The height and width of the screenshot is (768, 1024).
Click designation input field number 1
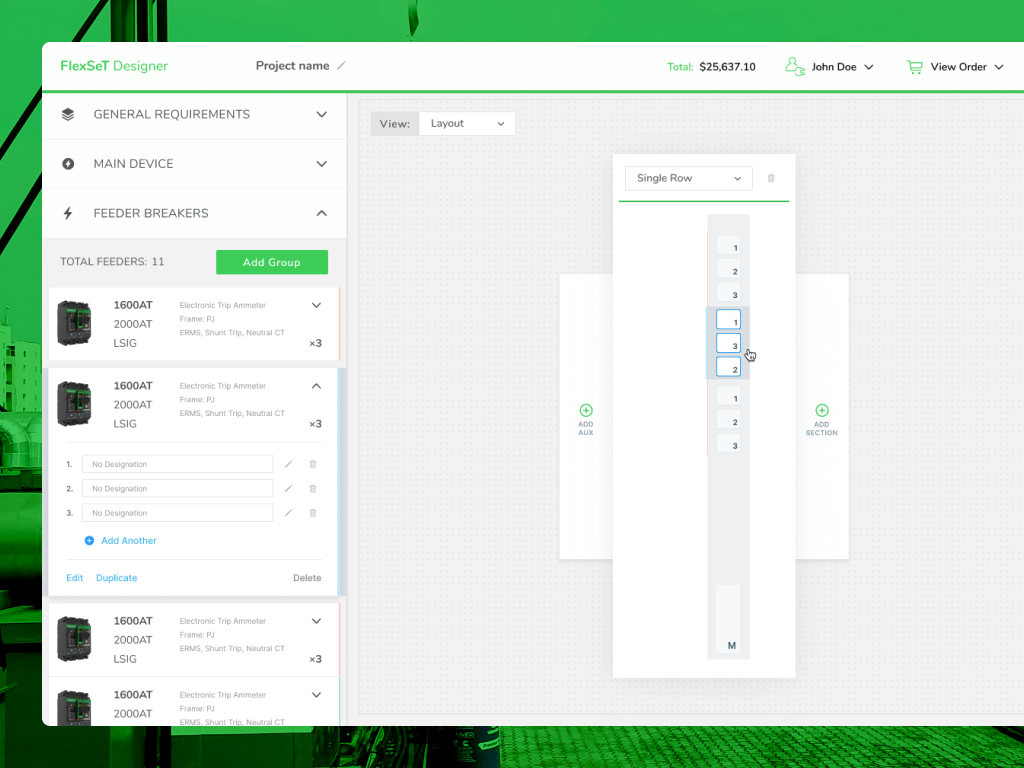(178, 464)
